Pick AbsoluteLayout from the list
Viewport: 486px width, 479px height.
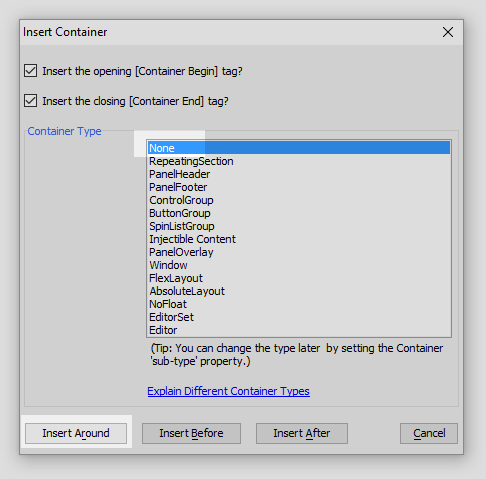point(299,291)
